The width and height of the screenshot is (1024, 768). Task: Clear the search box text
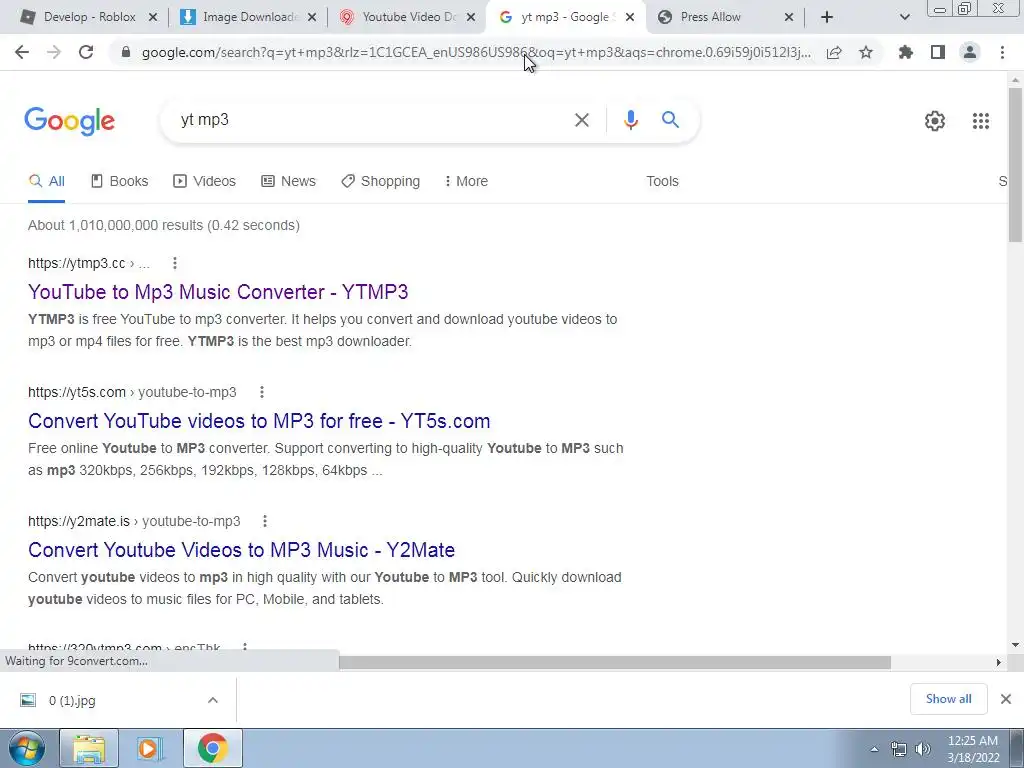(x=581, y=120)
